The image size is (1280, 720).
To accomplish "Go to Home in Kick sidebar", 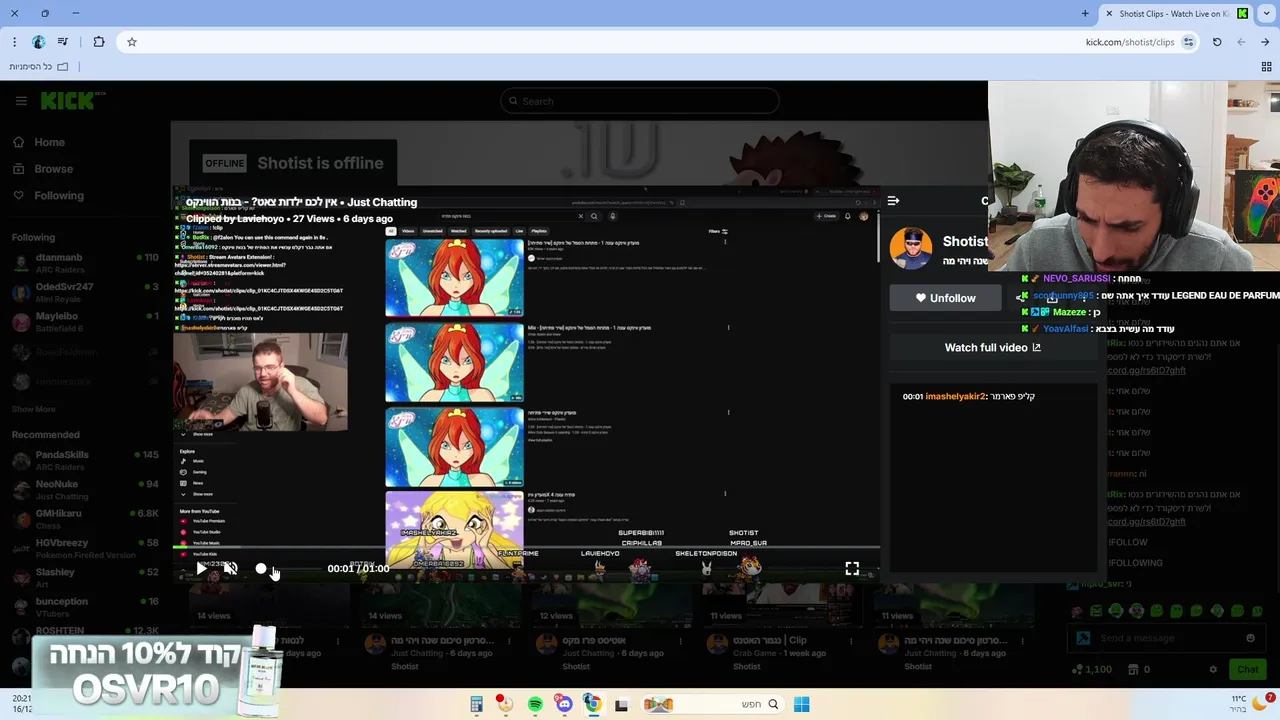I will [x=38, y=142].
